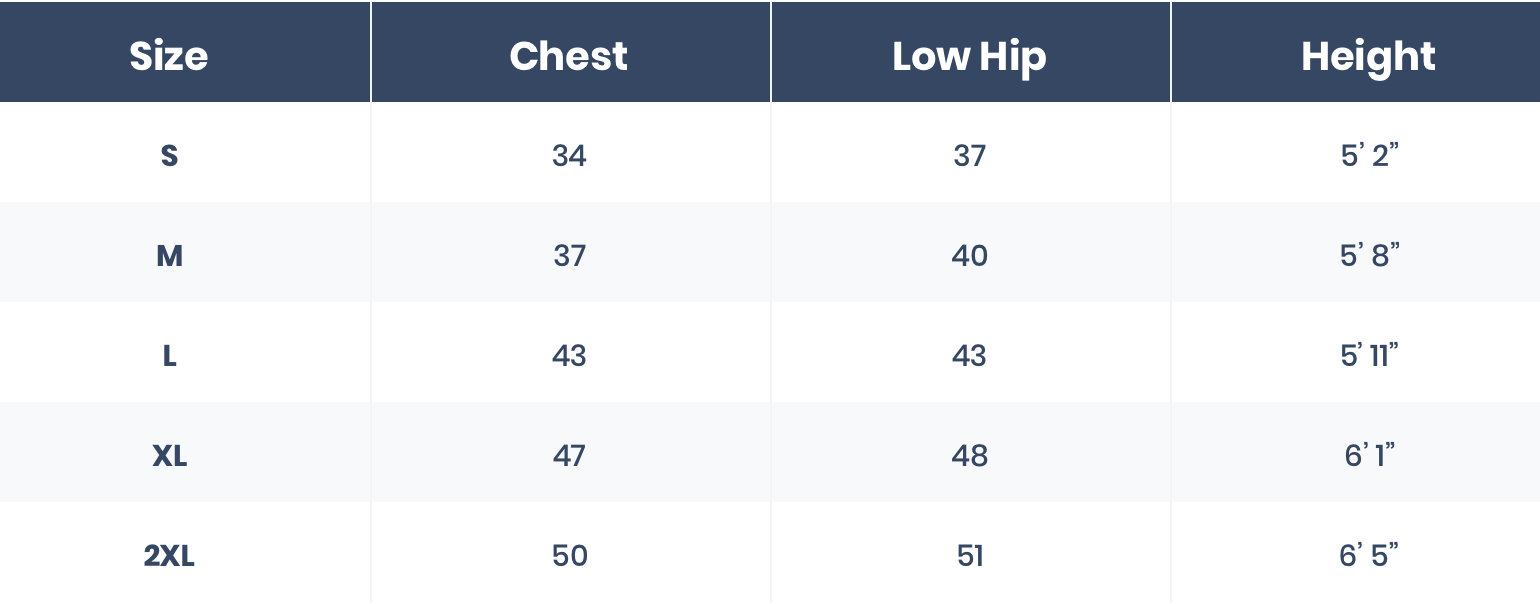Select height value 6' 1"
Viewport: 1540px width, 604px height.
[1369, 456]
